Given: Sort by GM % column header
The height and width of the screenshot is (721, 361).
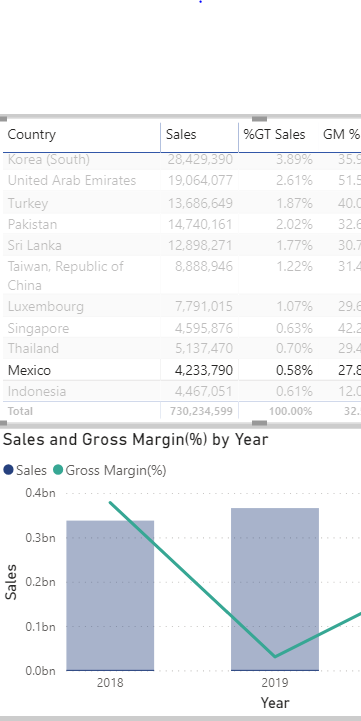Looking at the screenshot, I should pyautogui.click(x=341, y=134).
